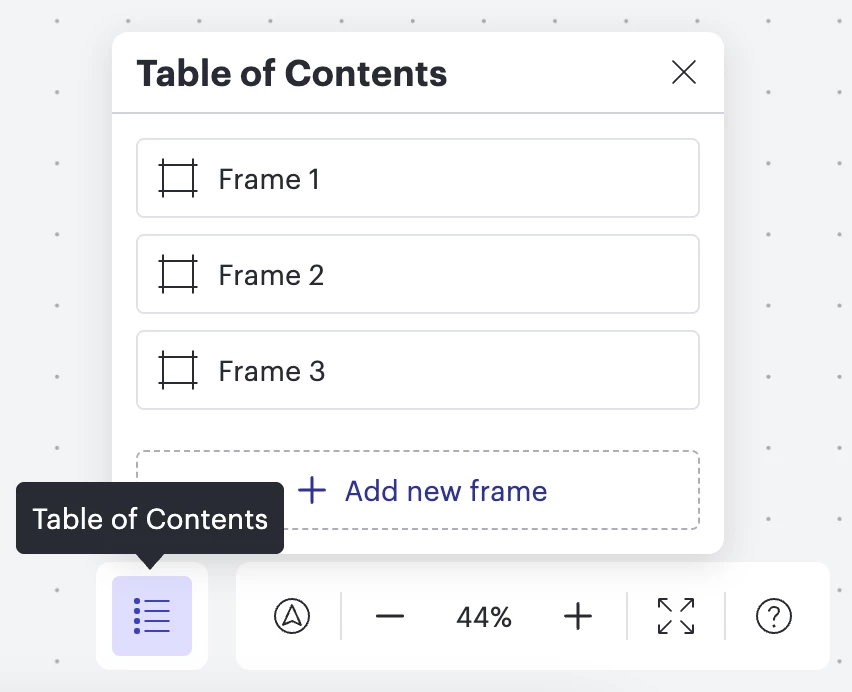
Task: Open the Frame 3 label entry
Action: click(271, 371)
